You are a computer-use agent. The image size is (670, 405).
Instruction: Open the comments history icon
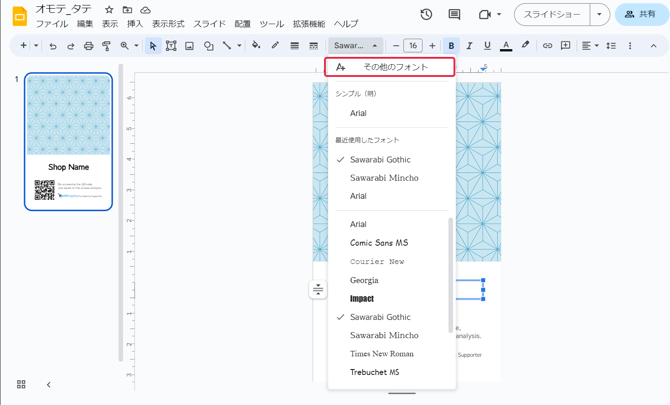(x=454, y=15)
